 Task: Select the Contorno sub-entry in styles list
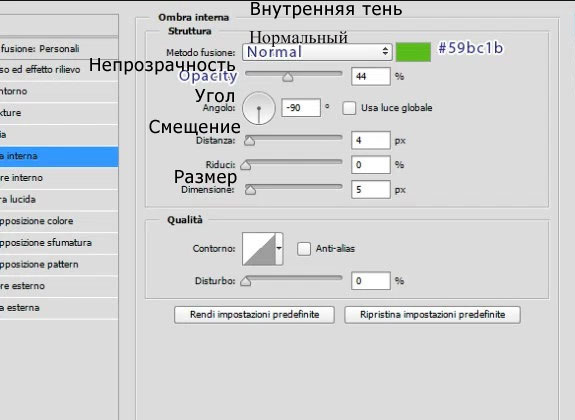click(x=59, y=91)
